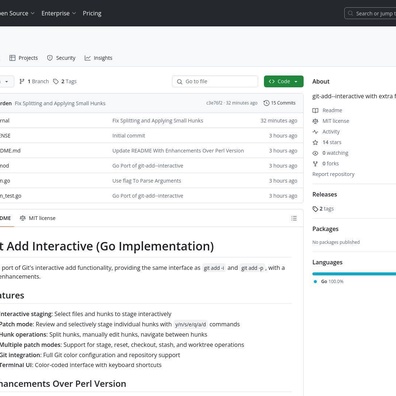View the 1 Branch link
This screenshot has width=396, height=396.
coord(34,81)
